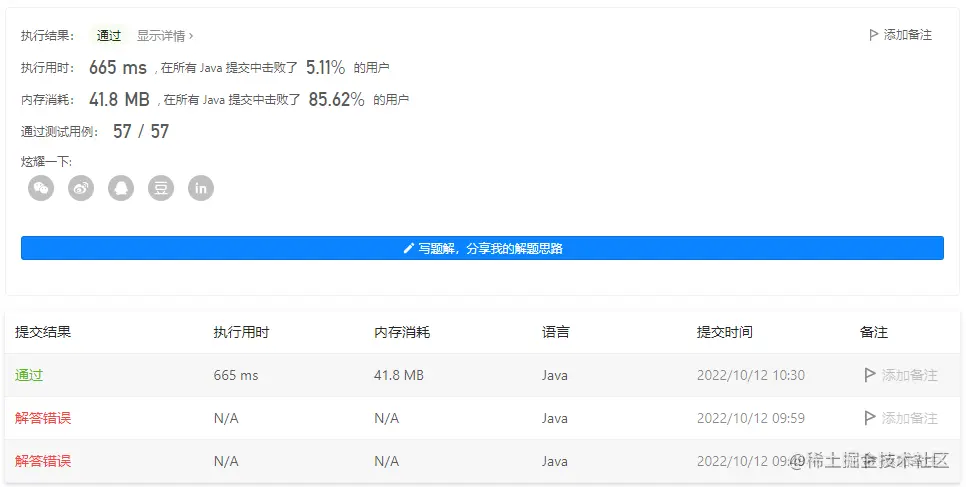Click 2022/10/12 10:30 timestamp
The width and height of the screenshot is (966, 487).
tap(751, 375)
